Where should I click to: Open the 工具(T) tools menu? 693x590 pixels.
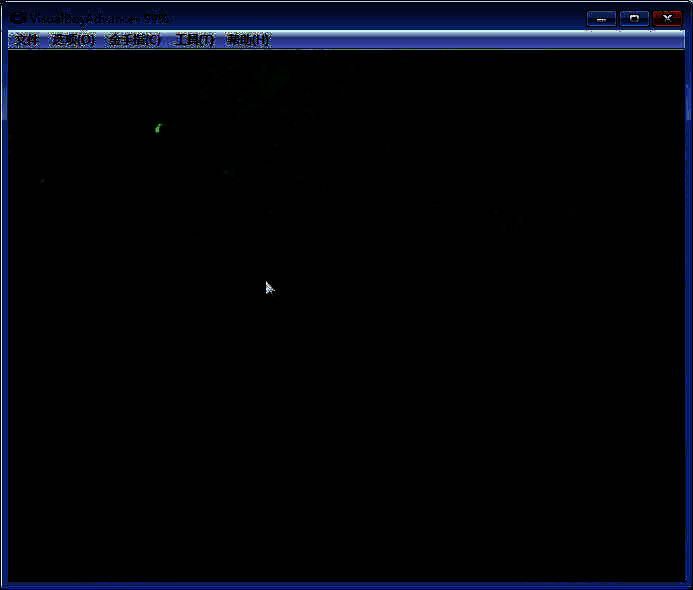click(194, 40)
